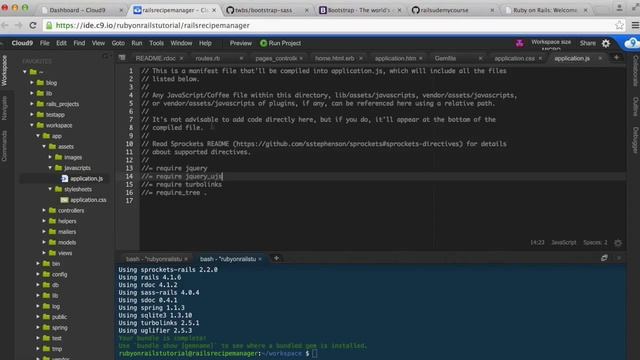The image size is (640, 360).
Task: Open the Chrome hamburger menu icon
Action: click(635, 25)
